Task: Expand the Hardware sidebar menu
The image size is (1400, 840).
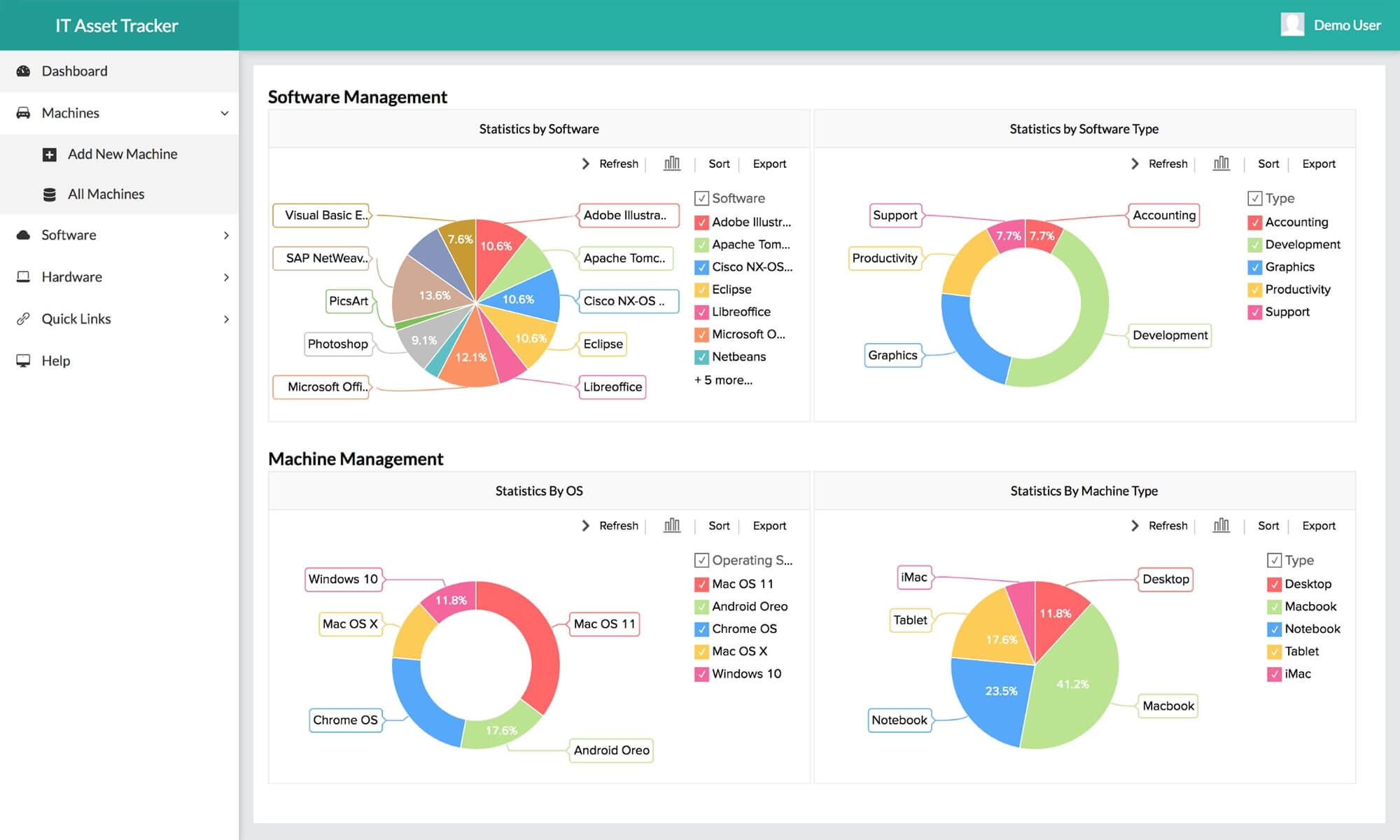Action: pos(226,277)
